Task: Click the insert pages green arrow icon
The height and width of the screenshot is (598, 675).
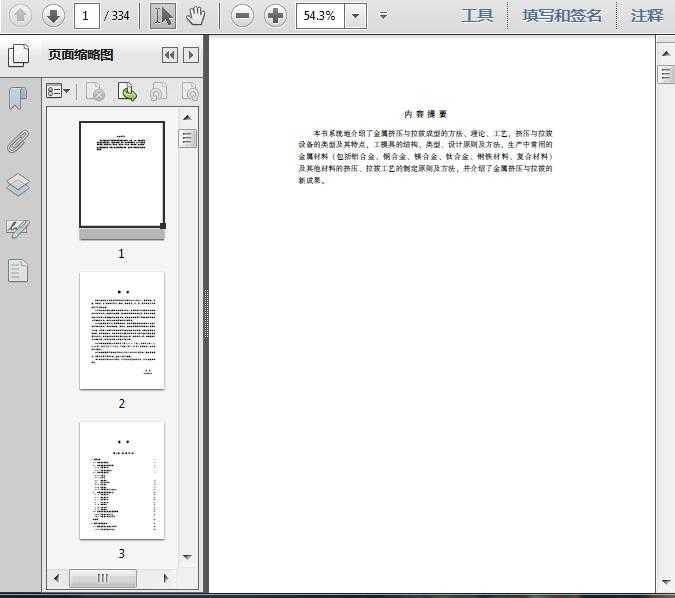Action: point(127,92)
